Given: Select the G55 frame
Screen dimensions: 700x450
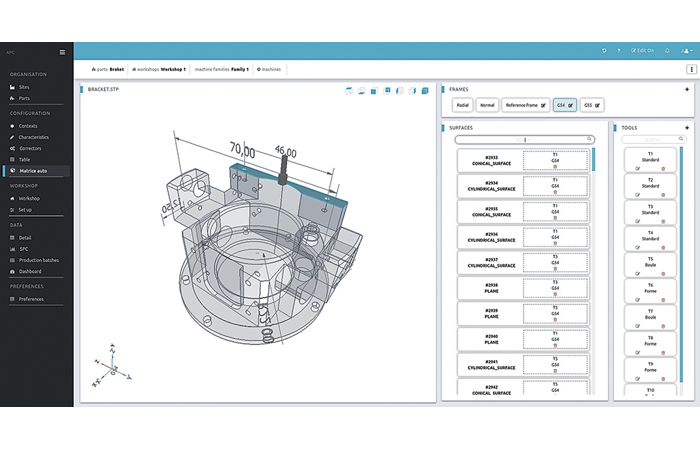Looking at the screenshot, I should [592, 104].
